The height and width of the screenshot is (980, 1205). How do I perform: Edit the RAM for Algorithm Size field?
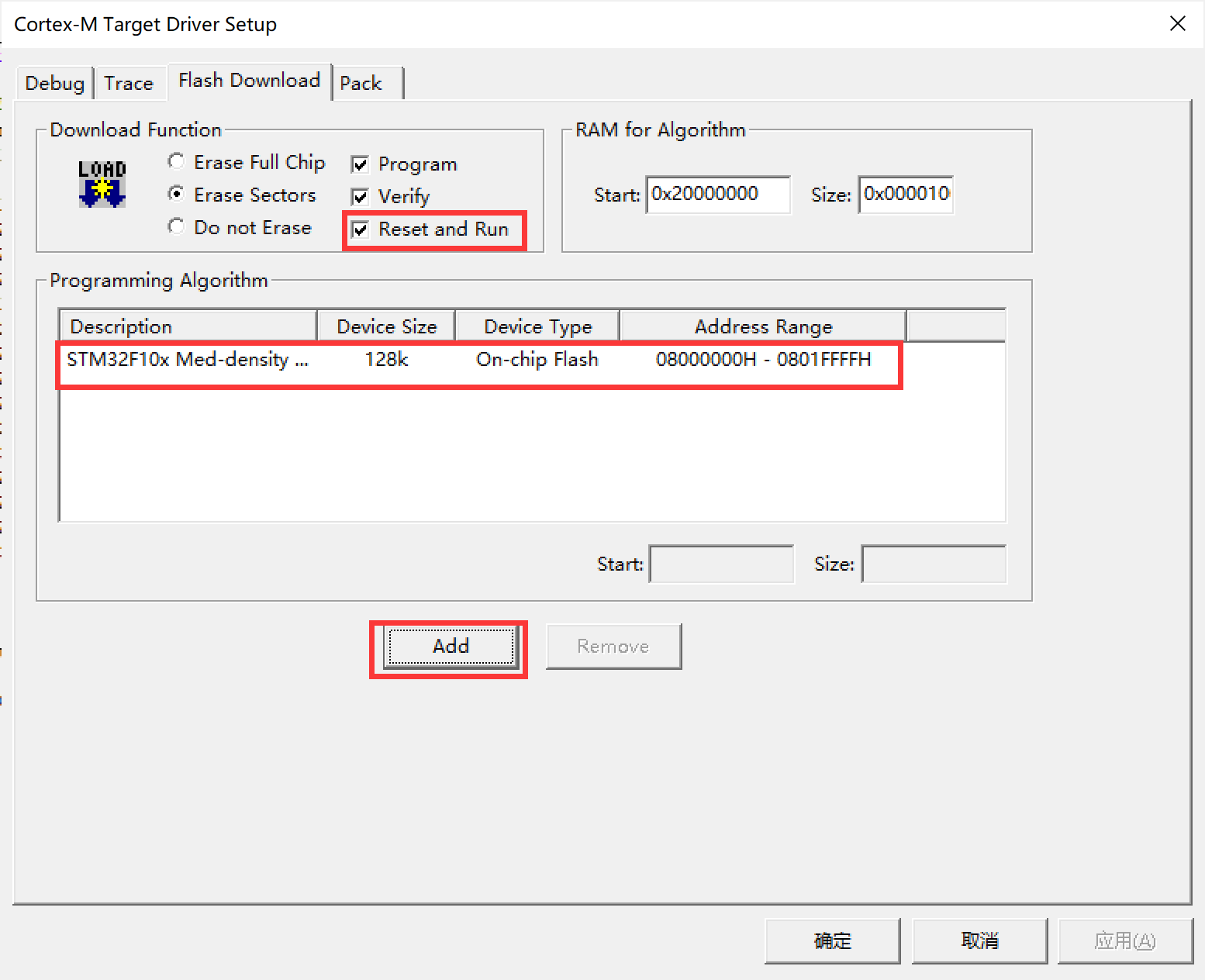point(906,194)
